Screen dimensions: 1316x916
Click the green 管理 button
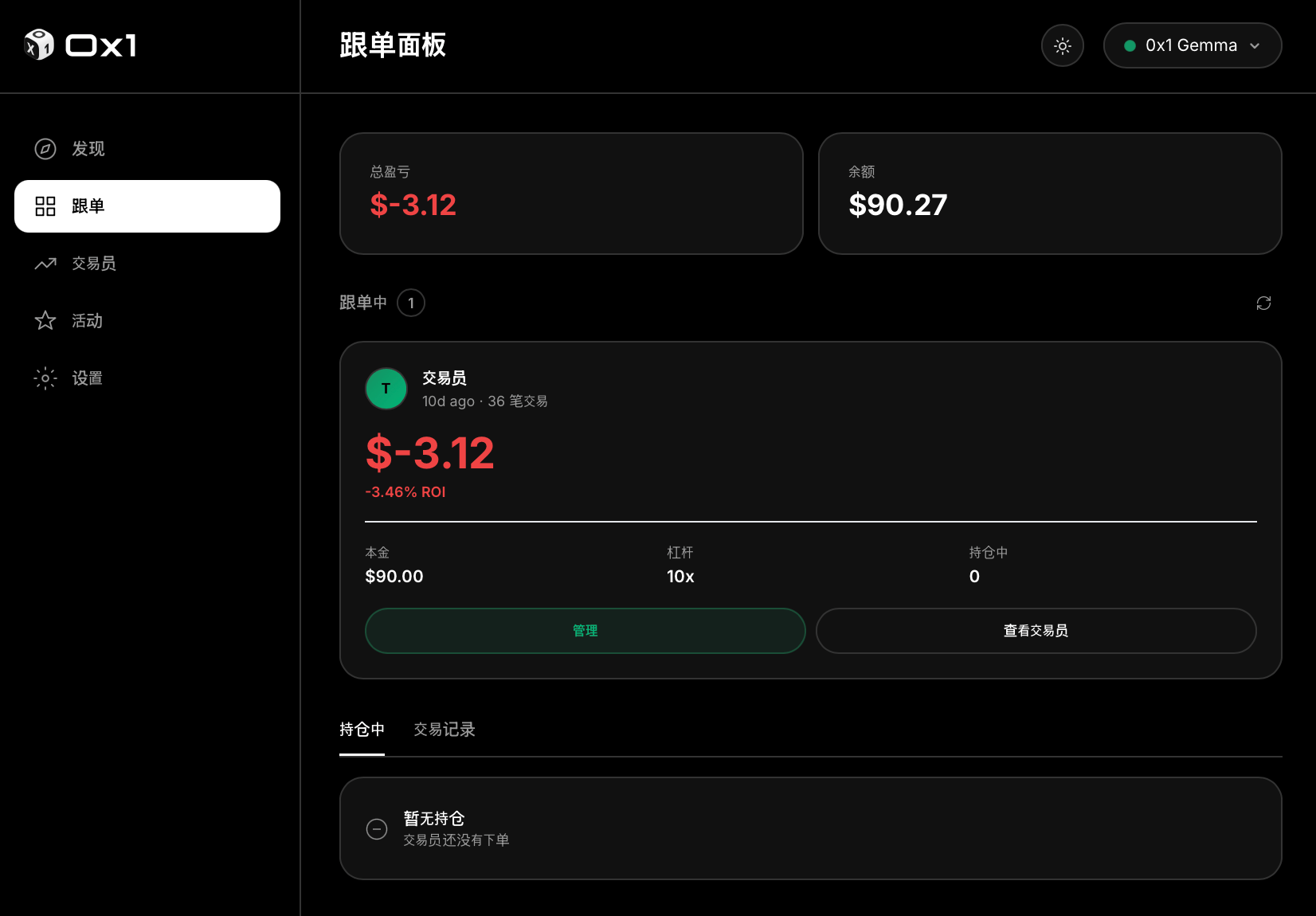[x=586, y=631]
